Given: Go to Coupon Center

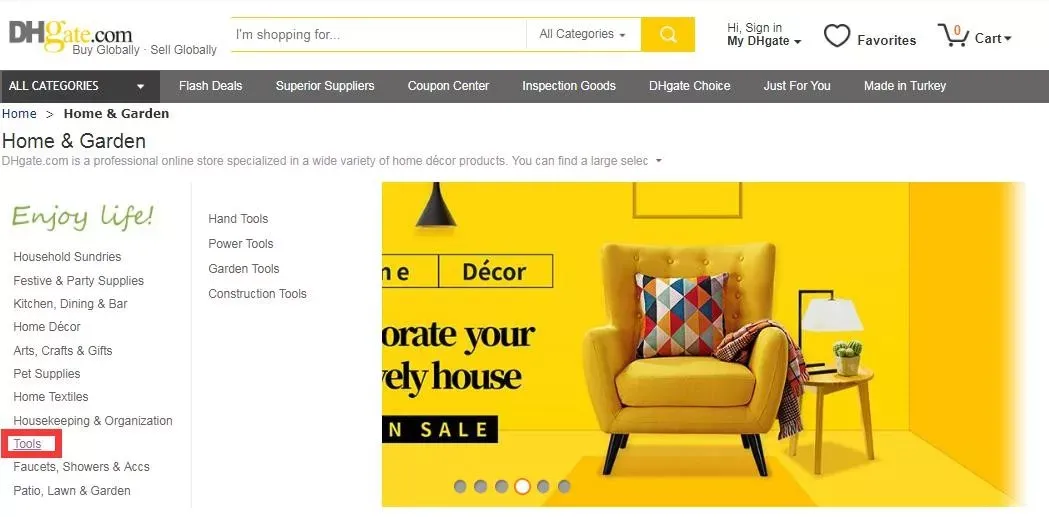Looking at the screenshot, I should coord(448,86).
